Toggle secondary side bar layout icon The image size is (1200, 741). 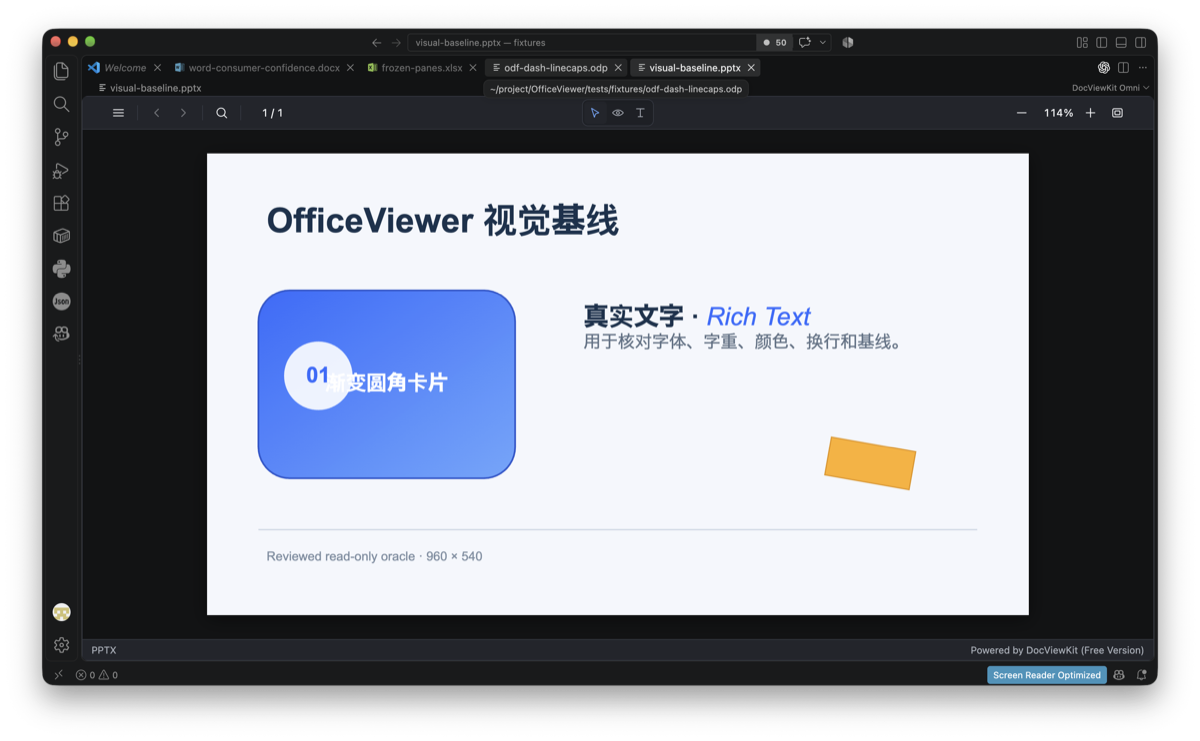[1141, 43]
